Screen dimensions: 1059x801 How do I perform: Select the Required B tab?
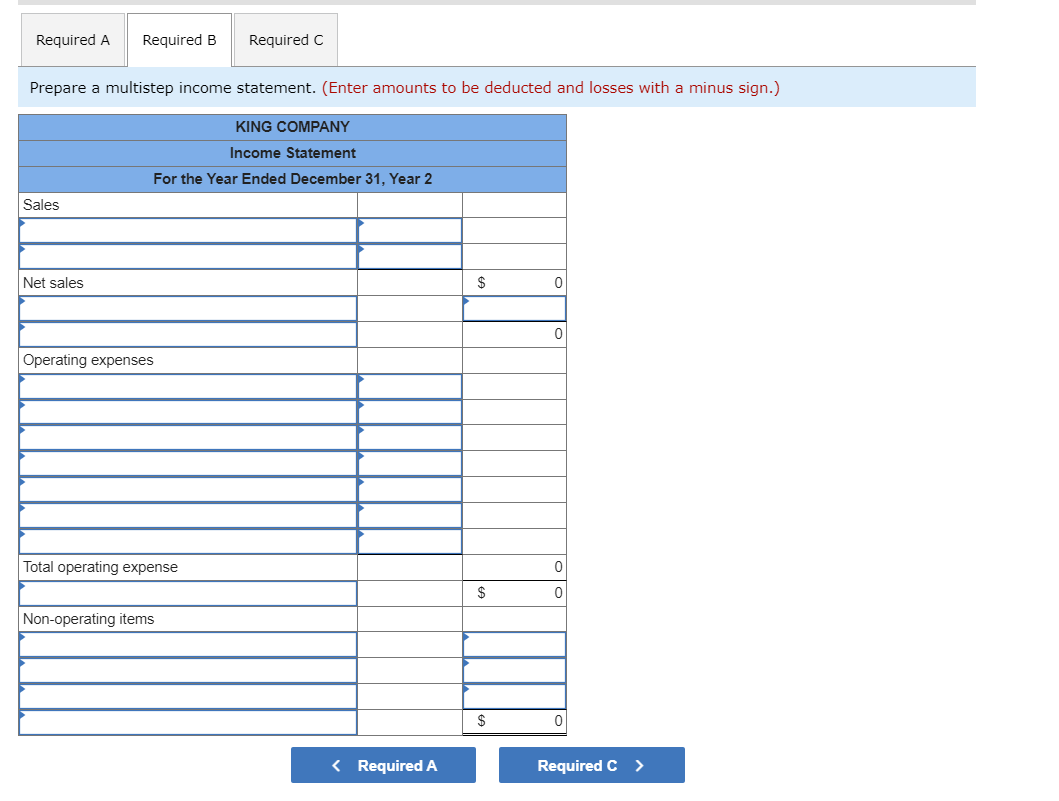point(179,40)
